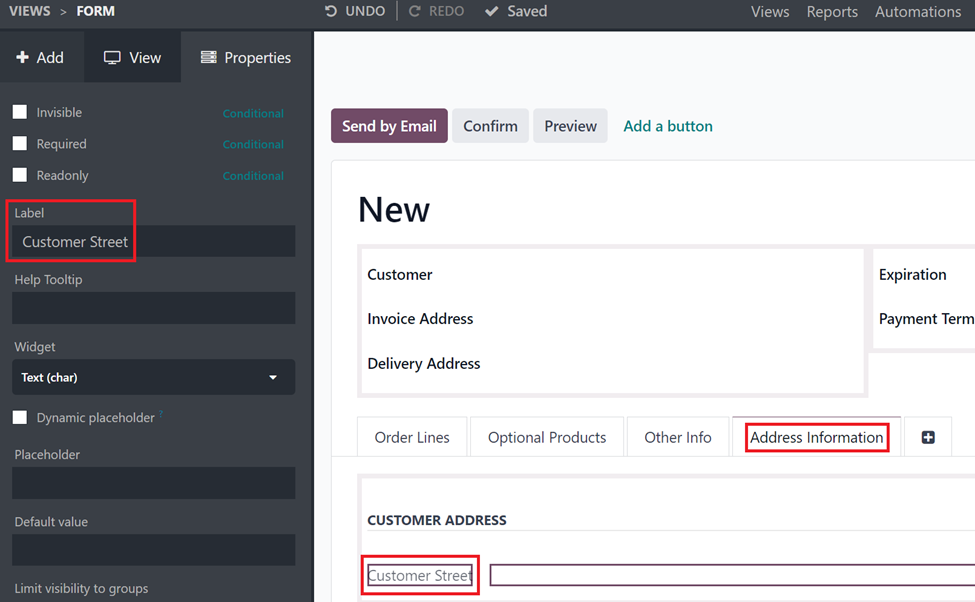The height and width of the screenshot is (602, 975).
Task: Click the Redo arrow icon
Action: click(414, 11)
